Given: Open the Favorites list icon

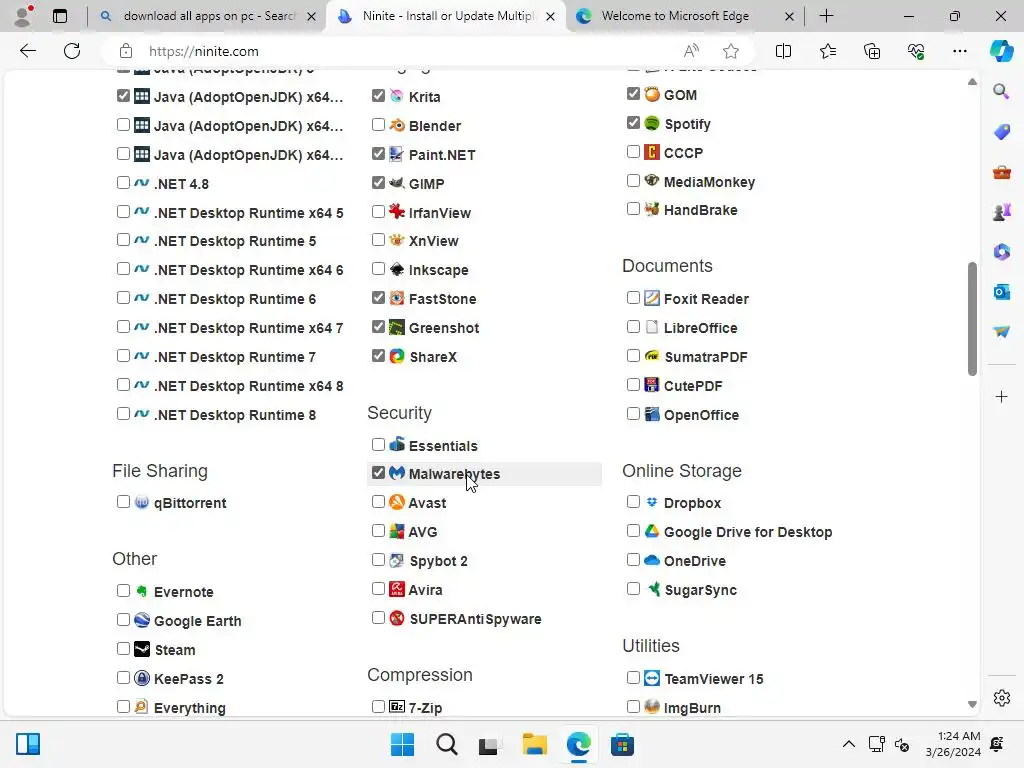Looking at the screenshot, I should click(x=827, y=51).
